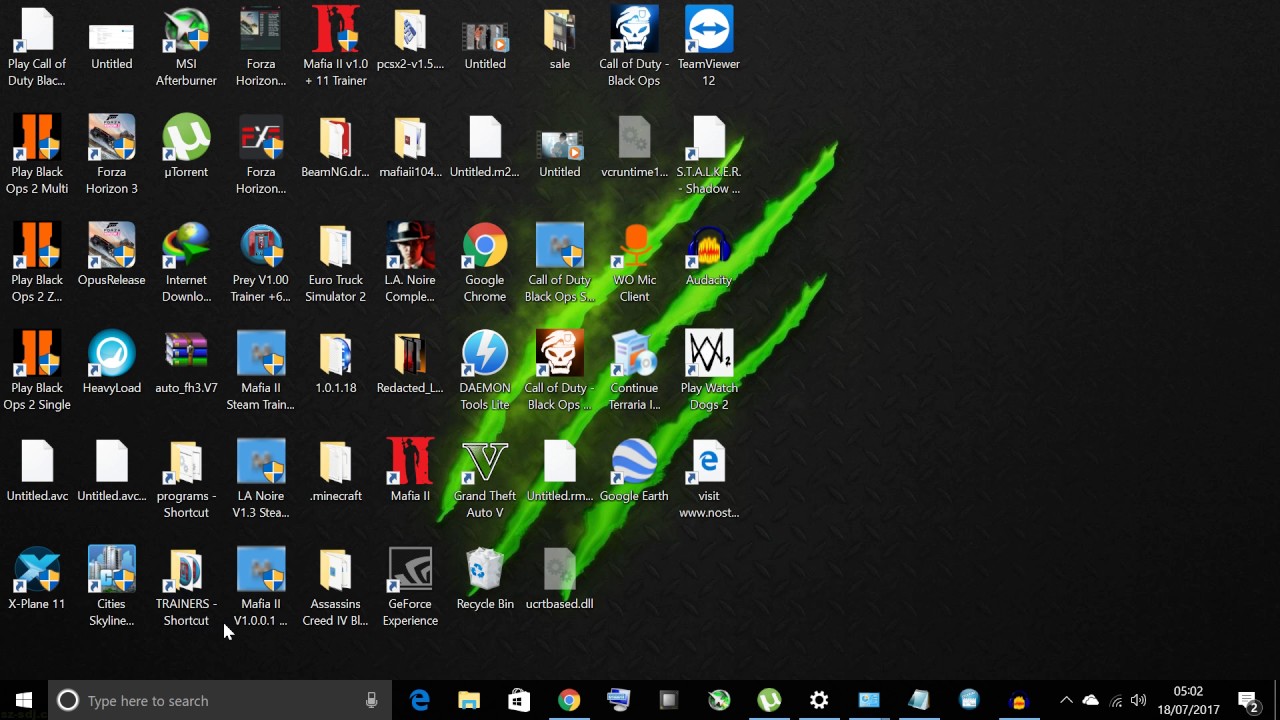
Task: Select the Play Black Ops 2 Multi shortcut
Action: tap(37, 154)
